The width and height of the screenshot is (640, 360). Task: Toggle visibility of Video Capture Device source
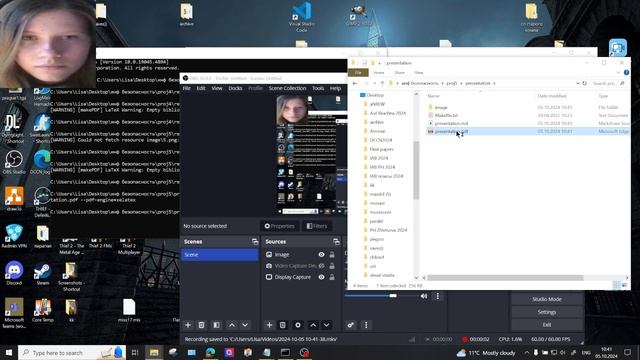(322, 266)
